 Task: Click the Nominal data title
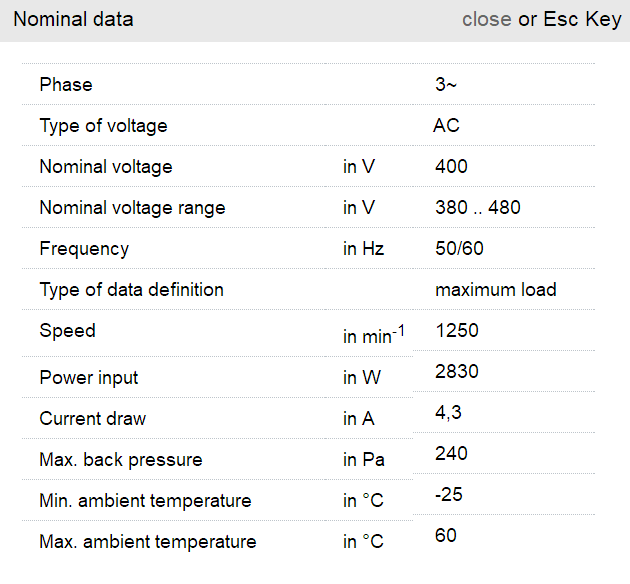coord(73,20)
